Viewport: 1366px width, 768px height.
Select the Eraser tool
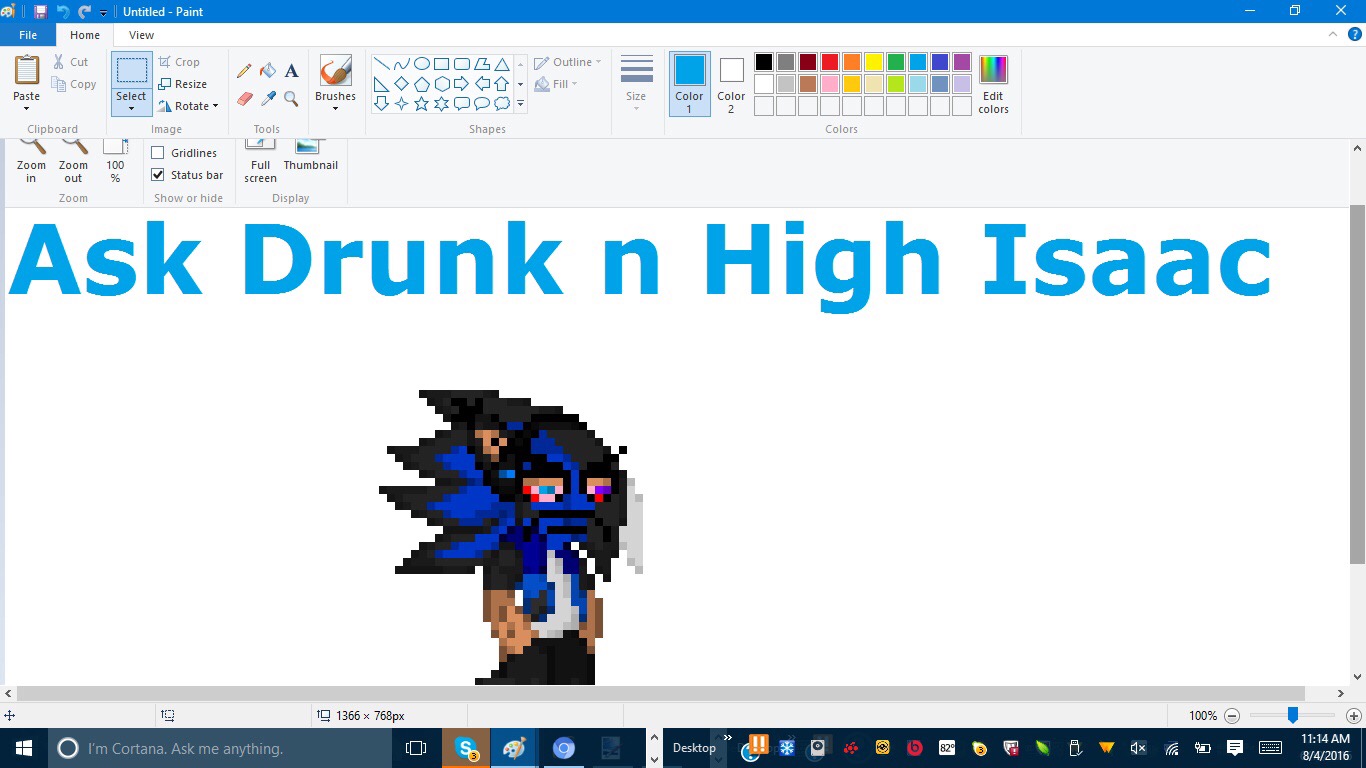click(244, 98)
